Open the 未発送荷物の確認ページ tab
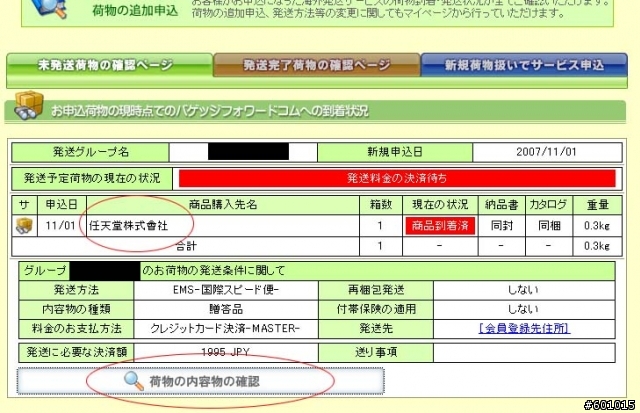The width and height of the screenshot is (640, 413). pos(109,65)
